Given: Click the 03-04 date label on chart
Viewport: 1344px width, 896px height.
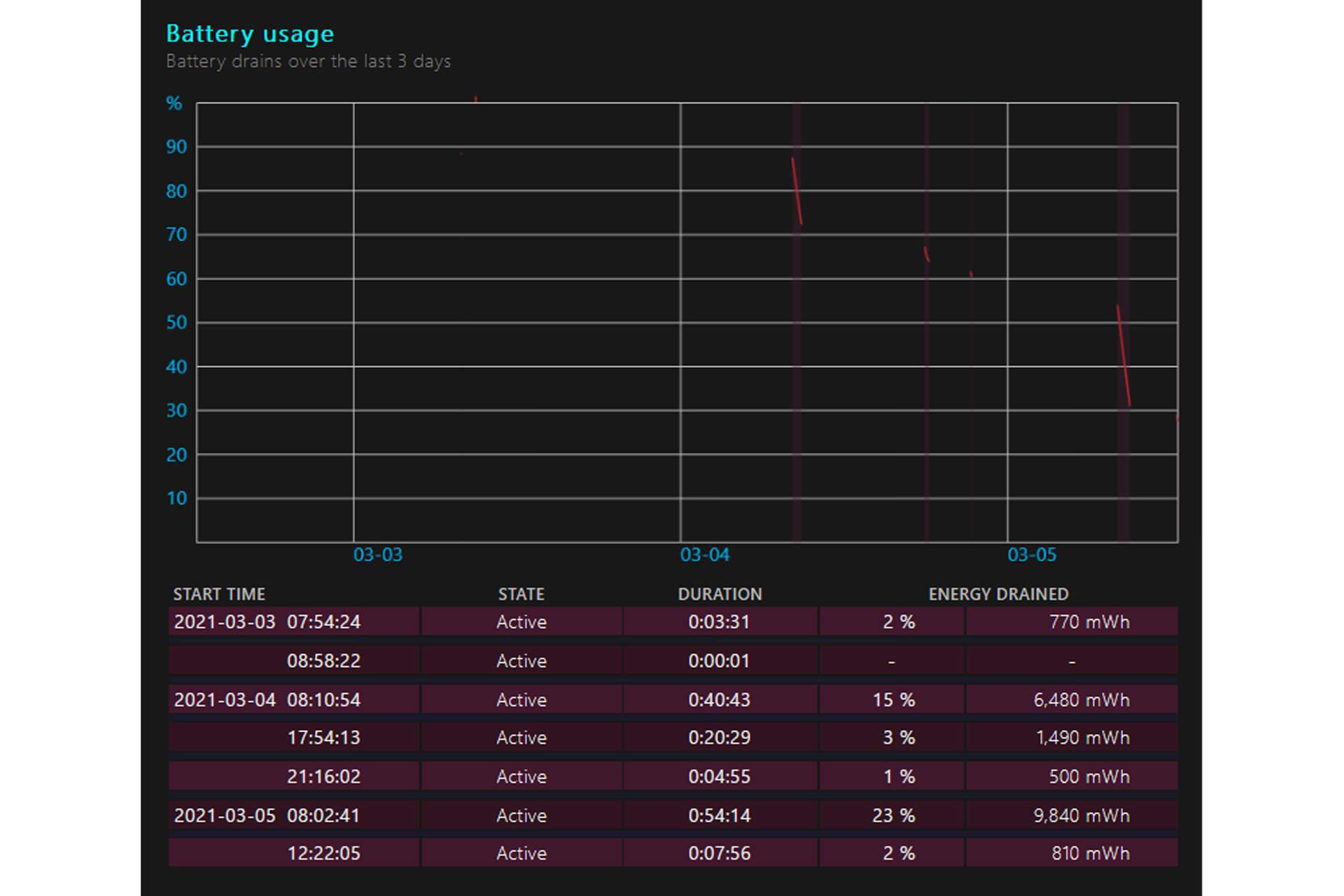Looking at the screenshot, I should click(705, 555).
